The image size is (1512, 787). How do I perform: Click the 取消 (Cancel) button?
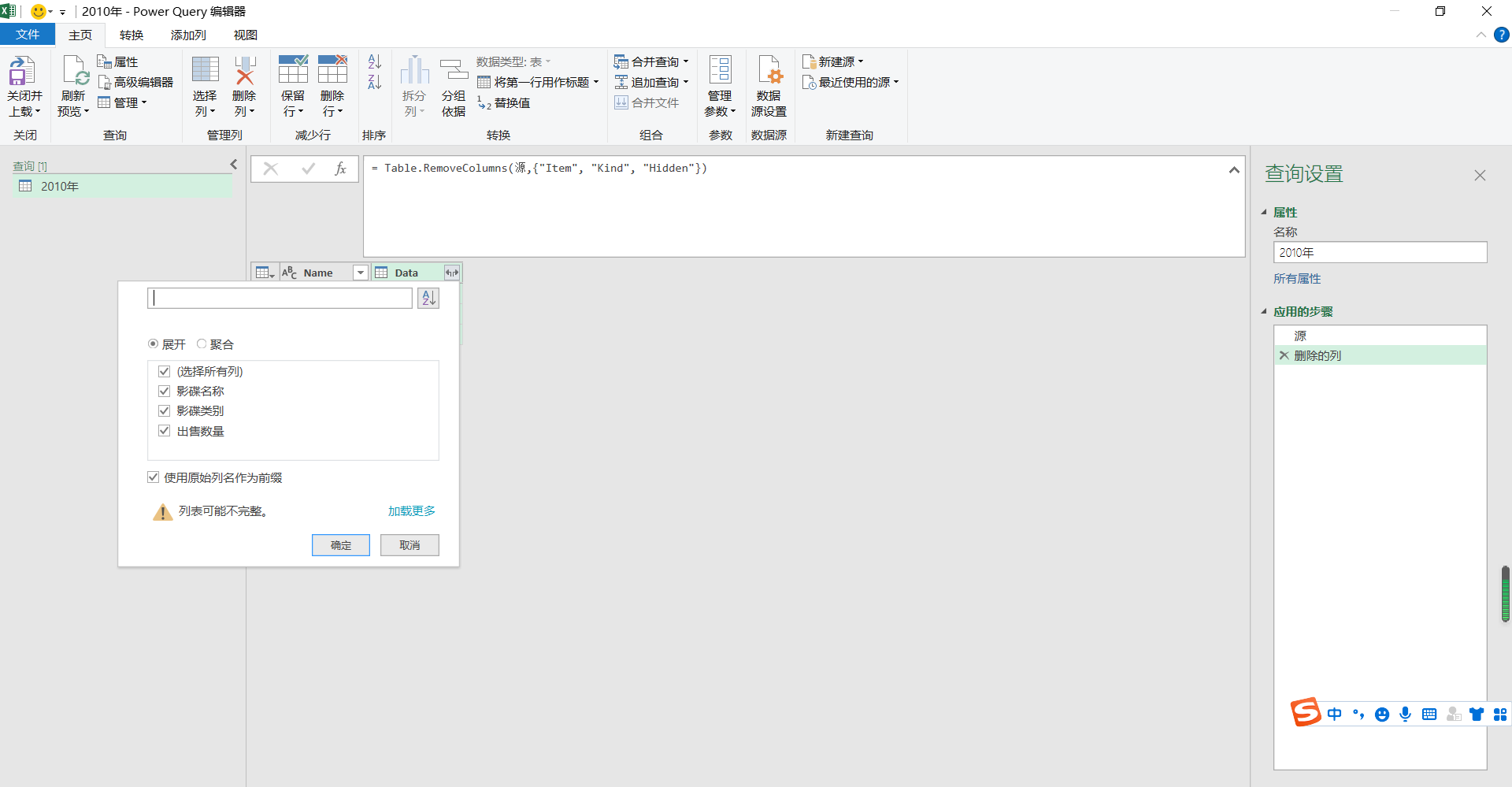pyautogui.click(x=409, y=545)
